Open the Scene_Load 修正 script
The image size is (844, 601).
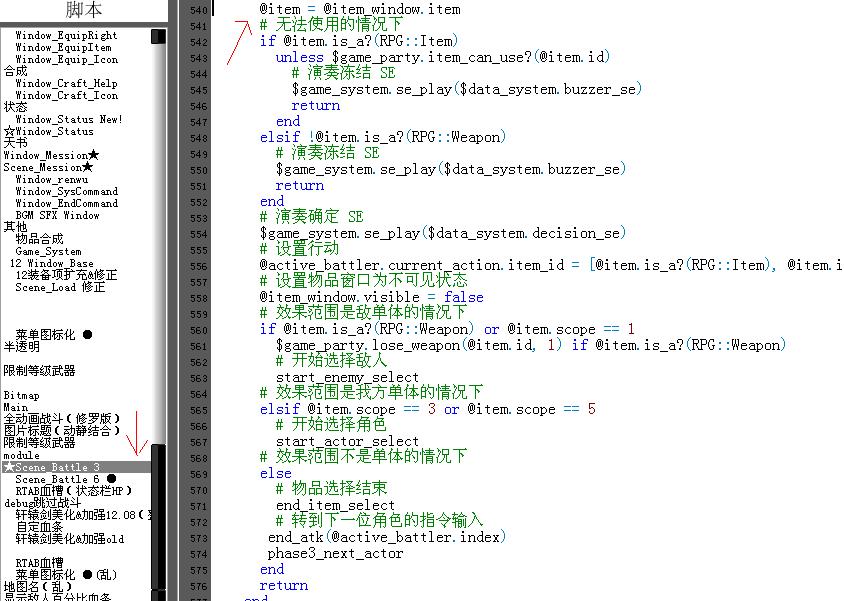[x=60, y=287]
